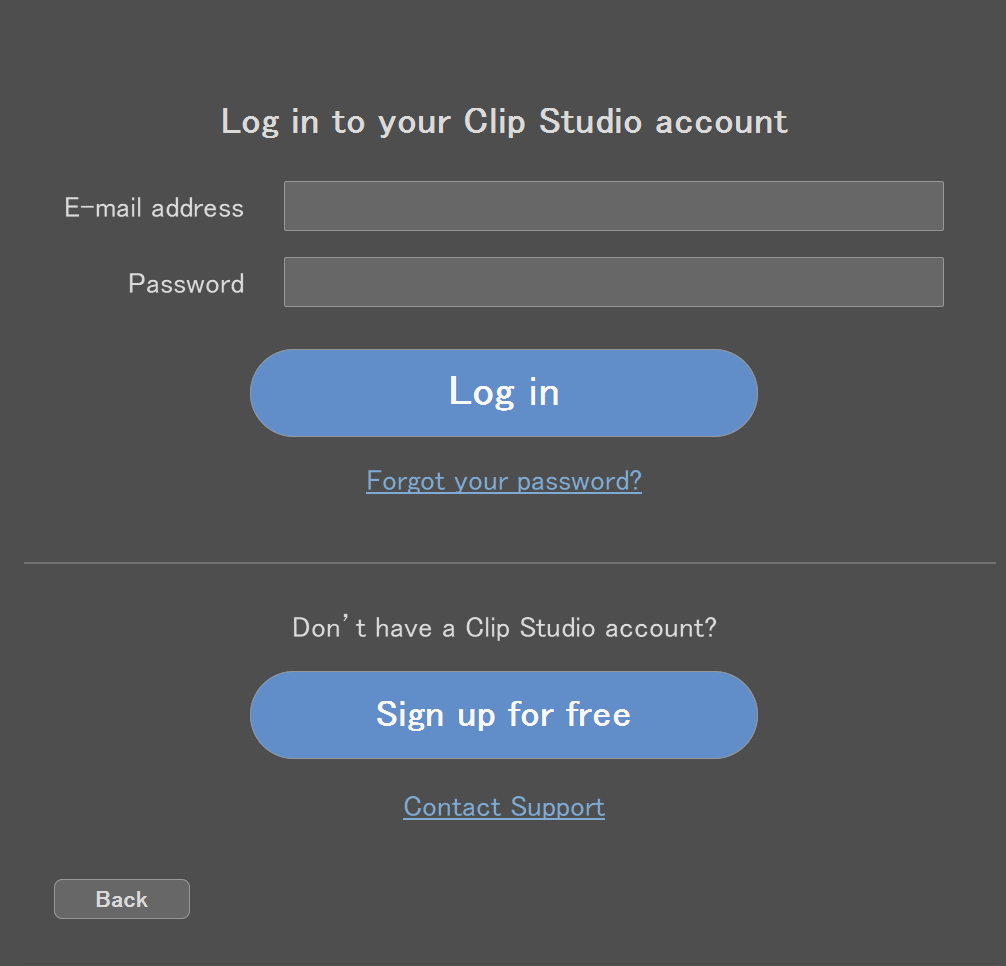Viewport: 1006px width, 966px height.
Task: Open the Contact Support link
Action: 504,807
